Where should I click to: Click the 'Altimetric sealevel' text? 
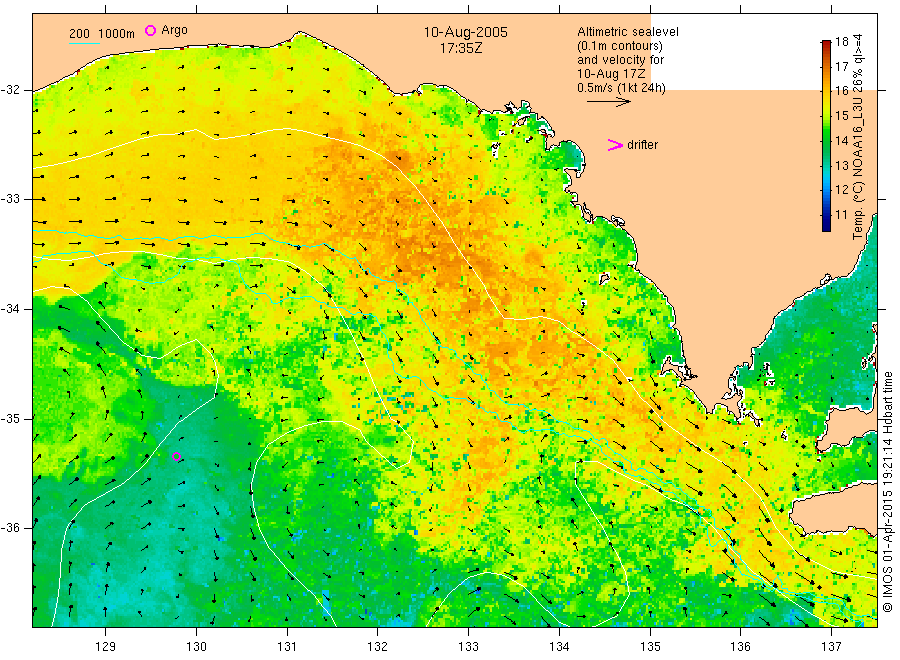pos(628,32)
